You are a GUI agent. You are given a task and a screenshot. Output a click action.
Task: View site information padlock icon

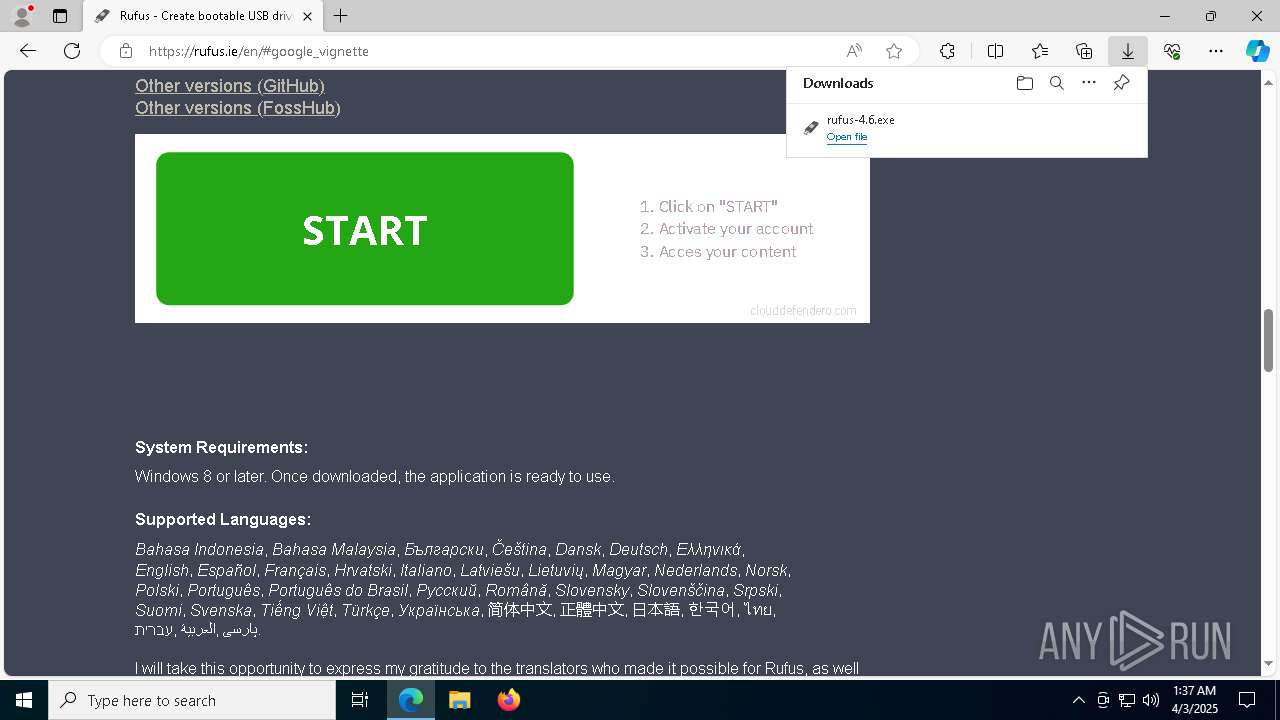(125, 51)
